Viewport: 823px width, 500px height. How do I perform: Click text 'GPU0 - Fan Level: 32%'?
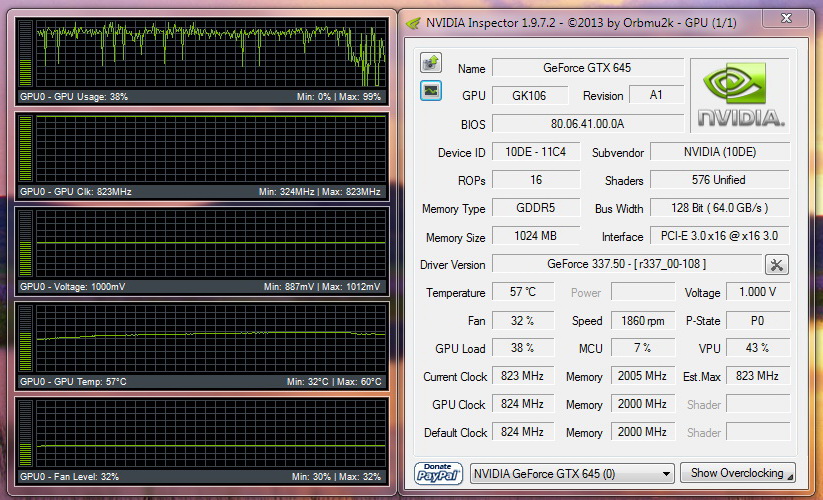[x=69, y=476]
